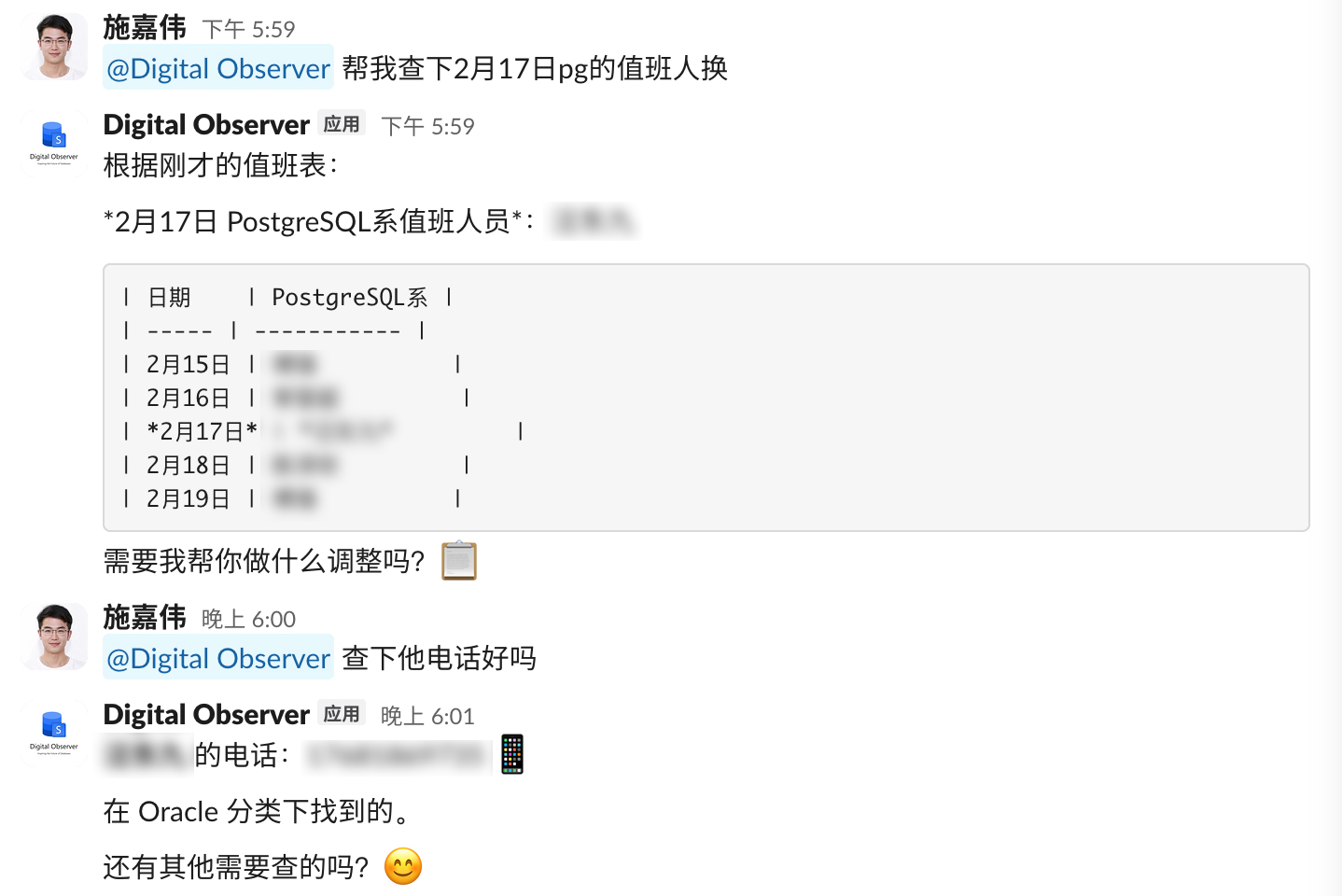Click Digital Observer name on the 5:59 reply

coord(206,125)
